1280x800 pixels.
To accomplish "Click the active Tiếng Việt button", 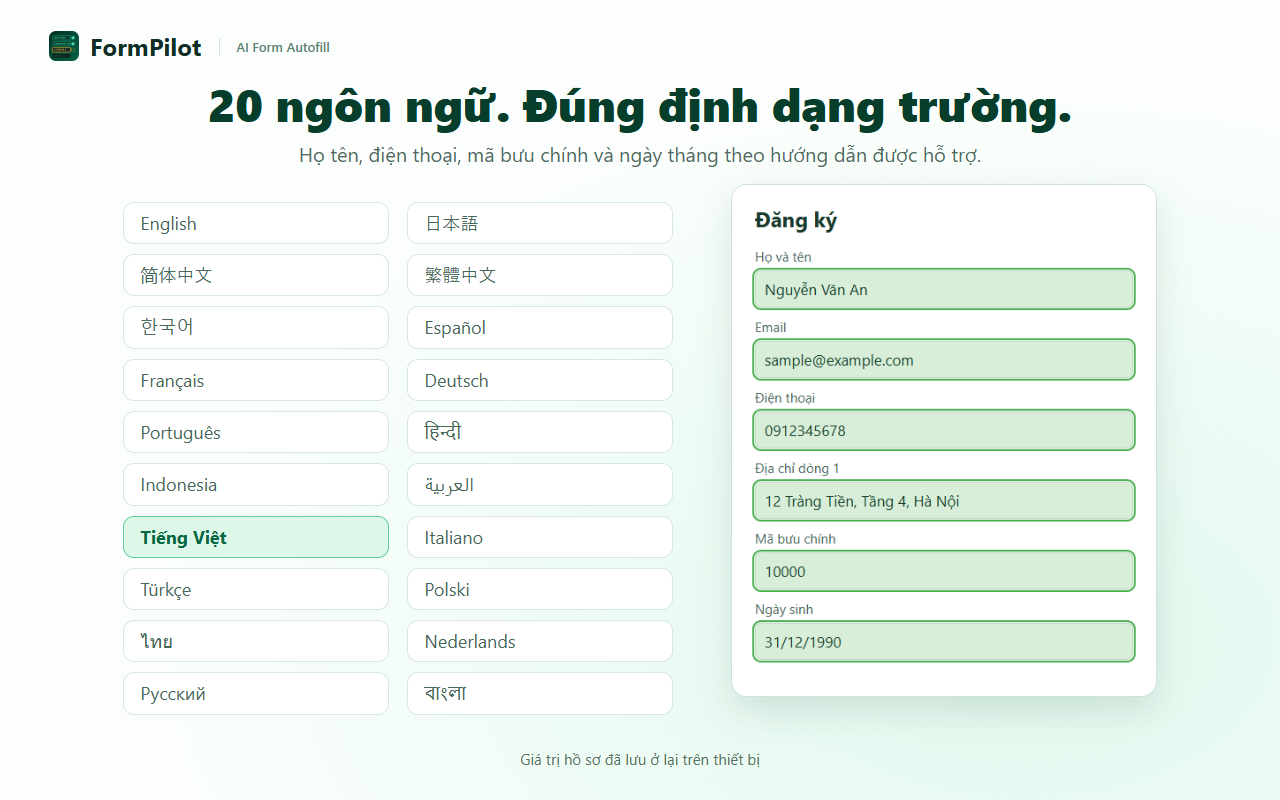I will click(x=256, y=537).
